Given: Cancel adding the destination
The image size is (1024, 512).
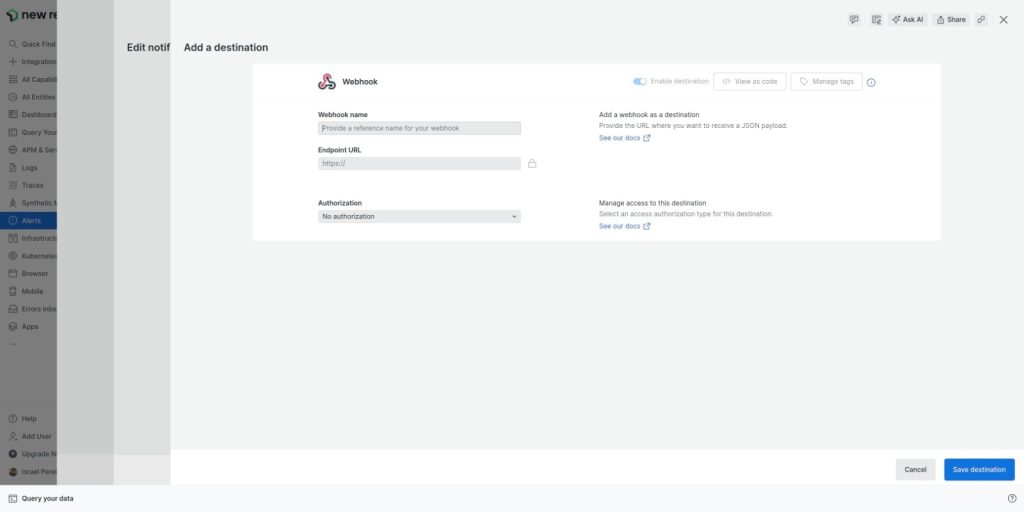Looking at the screenshot, I should click(x=915, y=469).
